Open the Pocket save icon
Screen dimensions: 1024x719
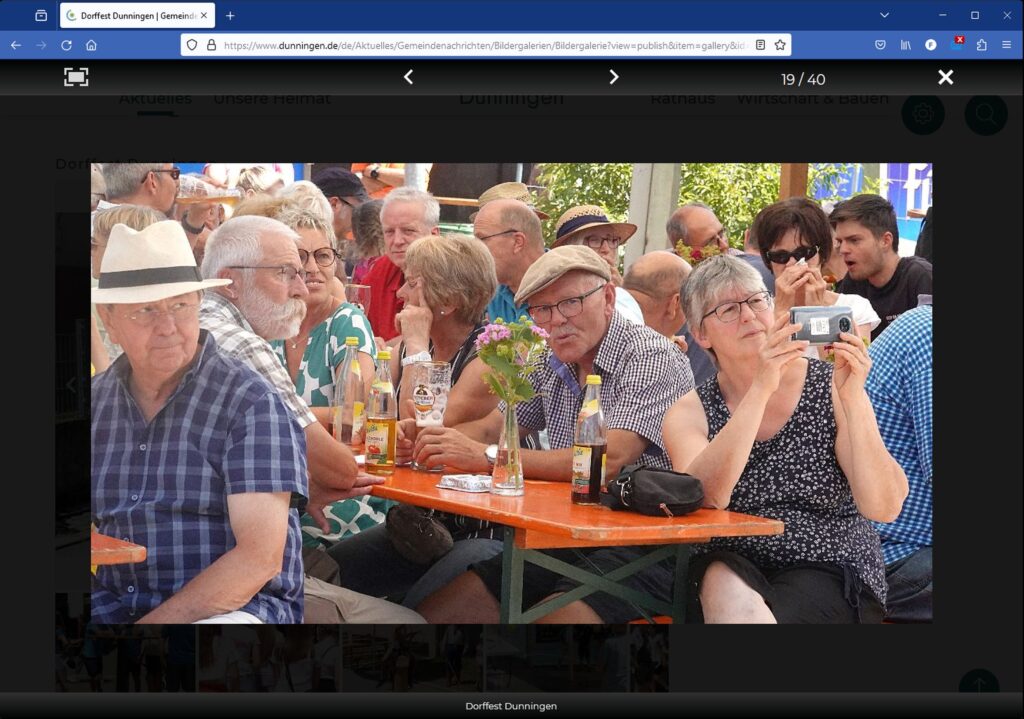coord(880,45)
